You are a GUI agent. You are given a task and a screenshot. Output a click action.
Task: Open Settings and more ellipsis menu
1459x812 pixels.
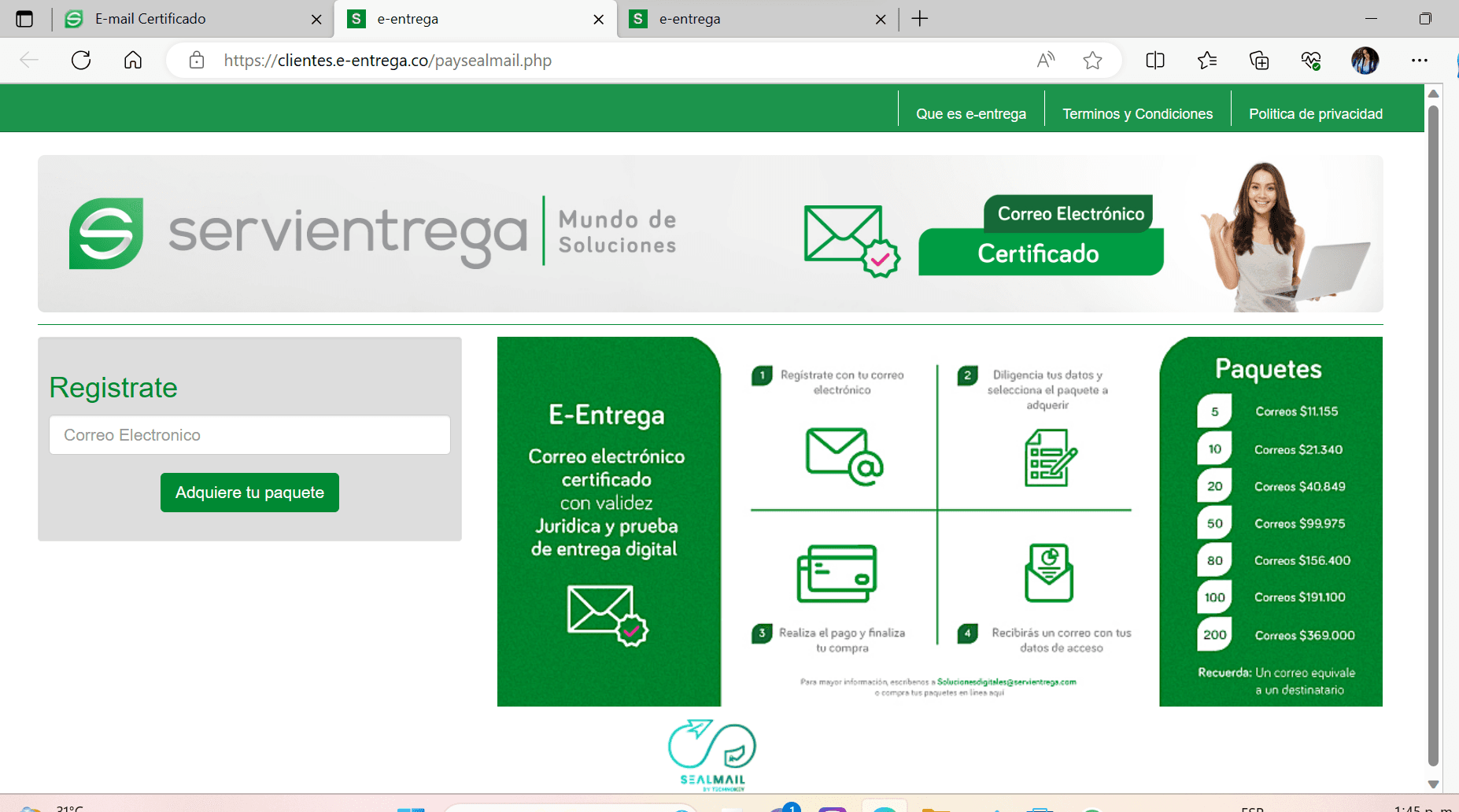click(1419, 61)
